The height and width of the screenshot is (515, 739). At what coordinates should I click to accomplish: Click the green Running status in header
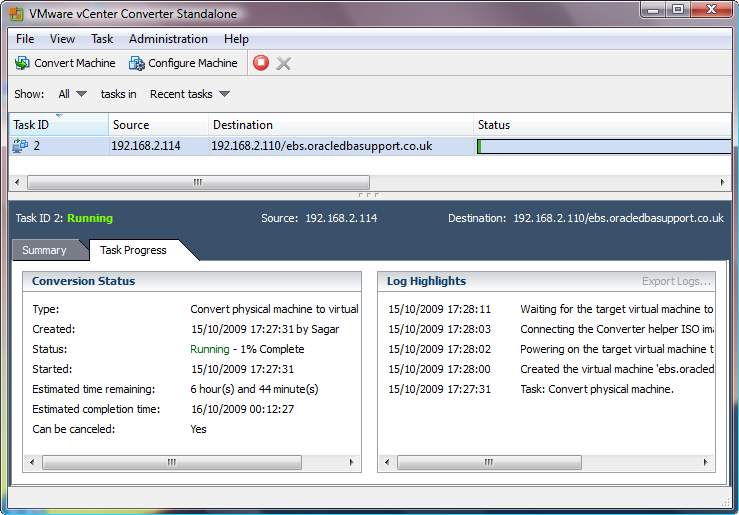click(x=90, y=218)
